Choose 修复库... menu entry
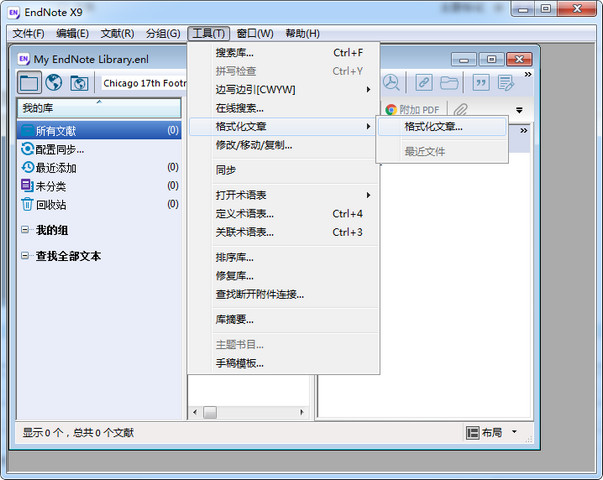The image size is (603, 480). (283, 276)
